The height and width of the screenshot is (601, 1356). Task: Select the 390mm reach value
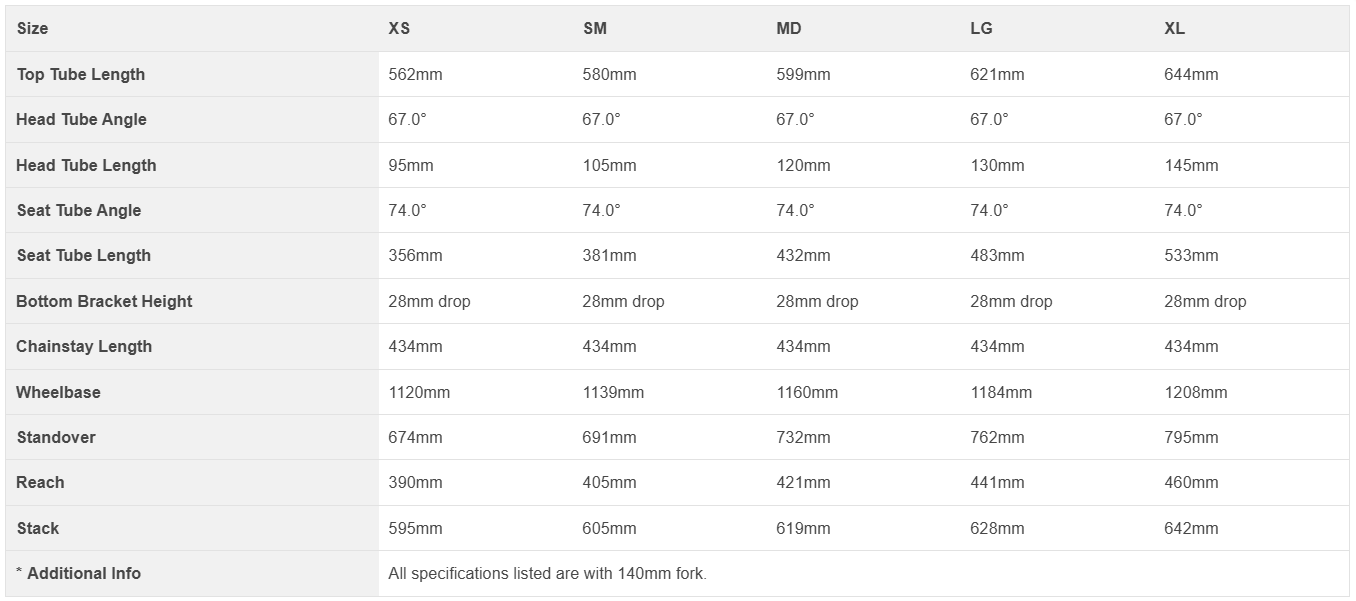415,483
